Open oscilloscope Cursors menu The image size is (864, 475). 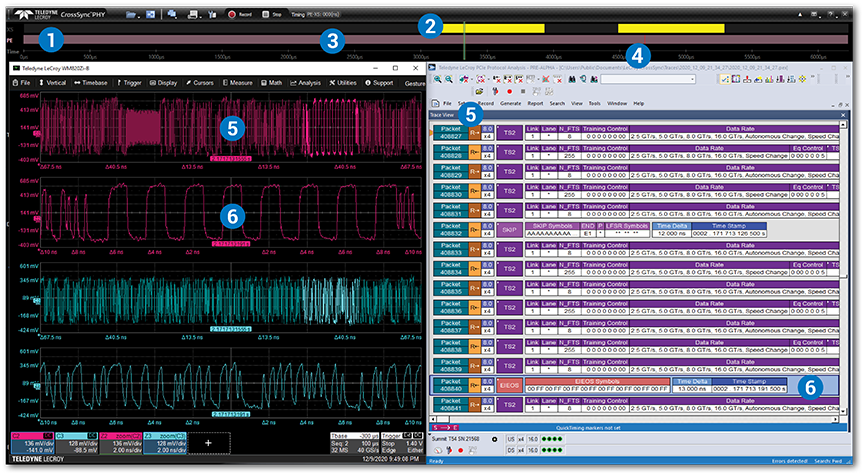(x=199, y=83)
